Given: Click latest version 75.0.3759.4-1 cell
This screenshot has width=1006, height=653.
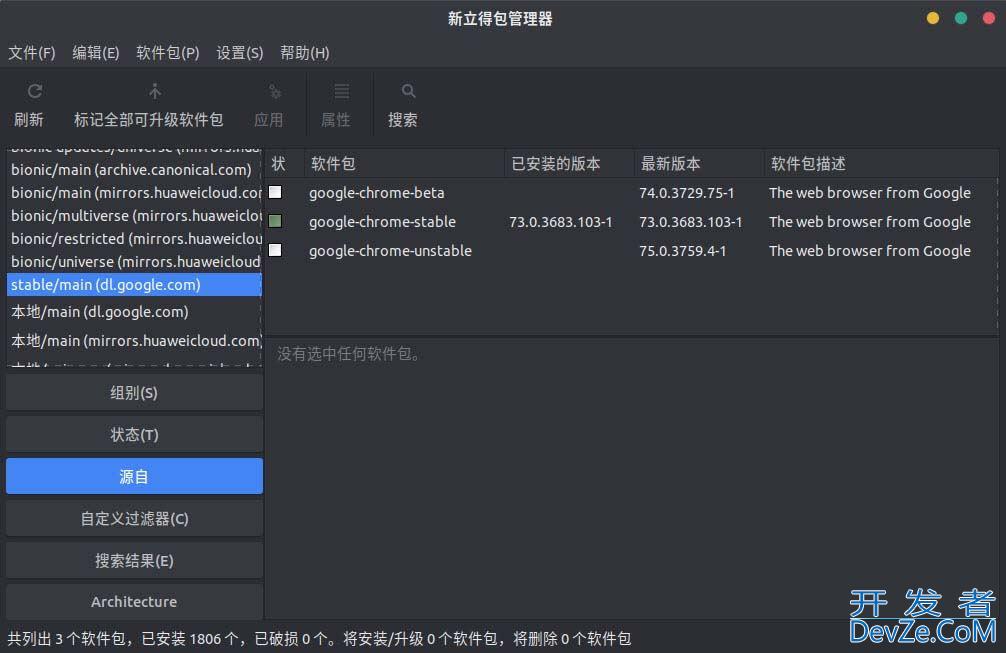Looking at the screenshot, I should point(683,251).
